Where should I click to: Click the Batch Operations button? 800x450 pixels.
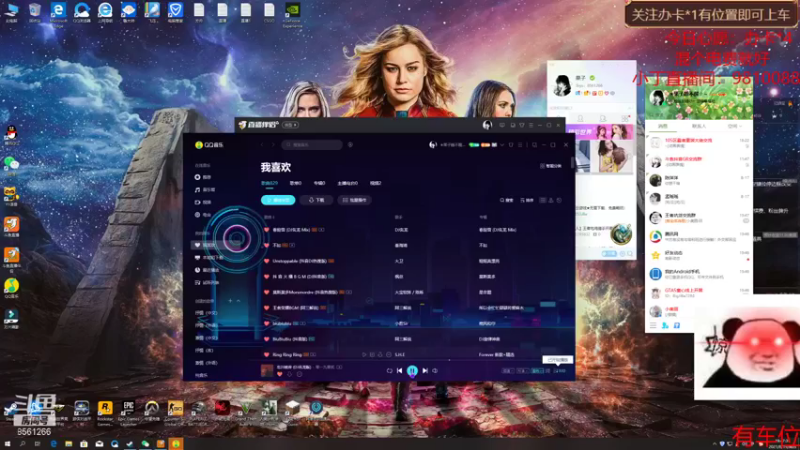click(355, 200)
